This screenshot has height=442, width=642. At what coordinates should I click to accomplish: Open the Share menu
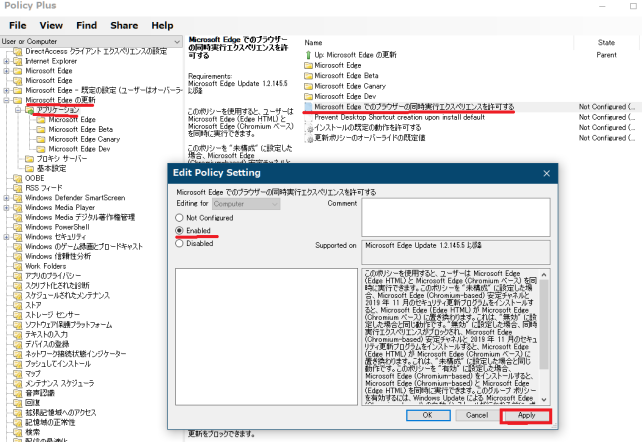click(x=124, y=25)
